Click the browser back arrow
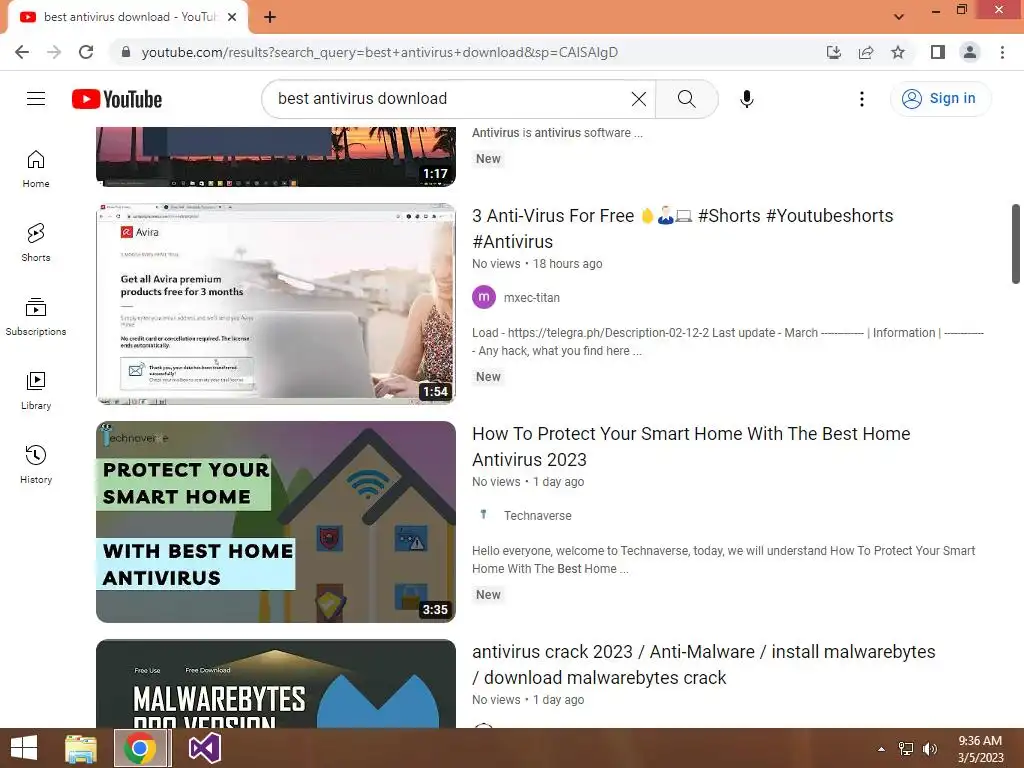The height and width of the screenshot is (768, 1024). [x=22, y=52]
